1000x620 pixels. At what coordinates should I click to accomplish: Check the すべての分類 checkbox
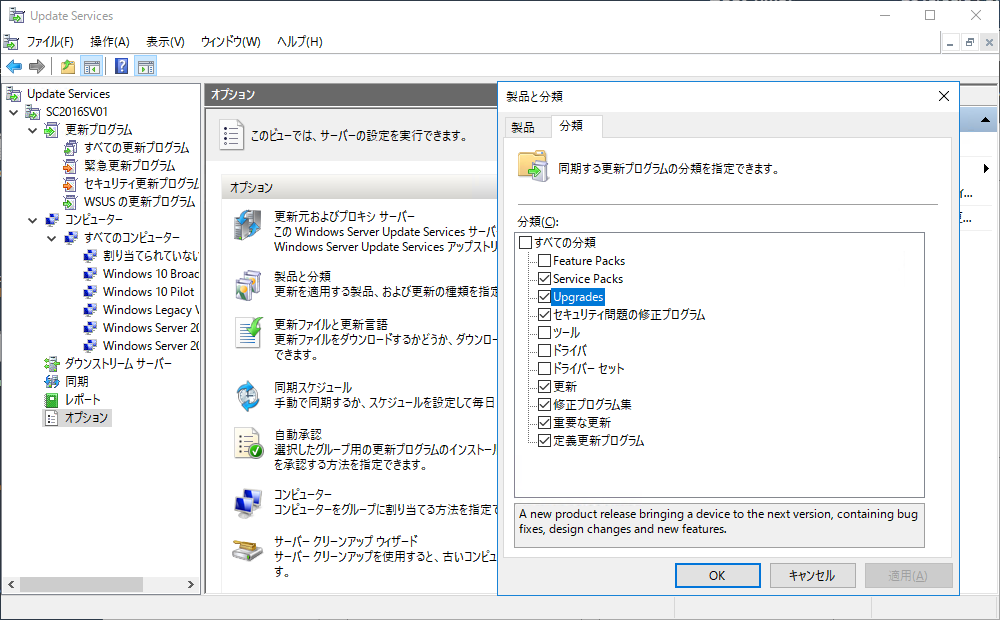click(526, 242)
